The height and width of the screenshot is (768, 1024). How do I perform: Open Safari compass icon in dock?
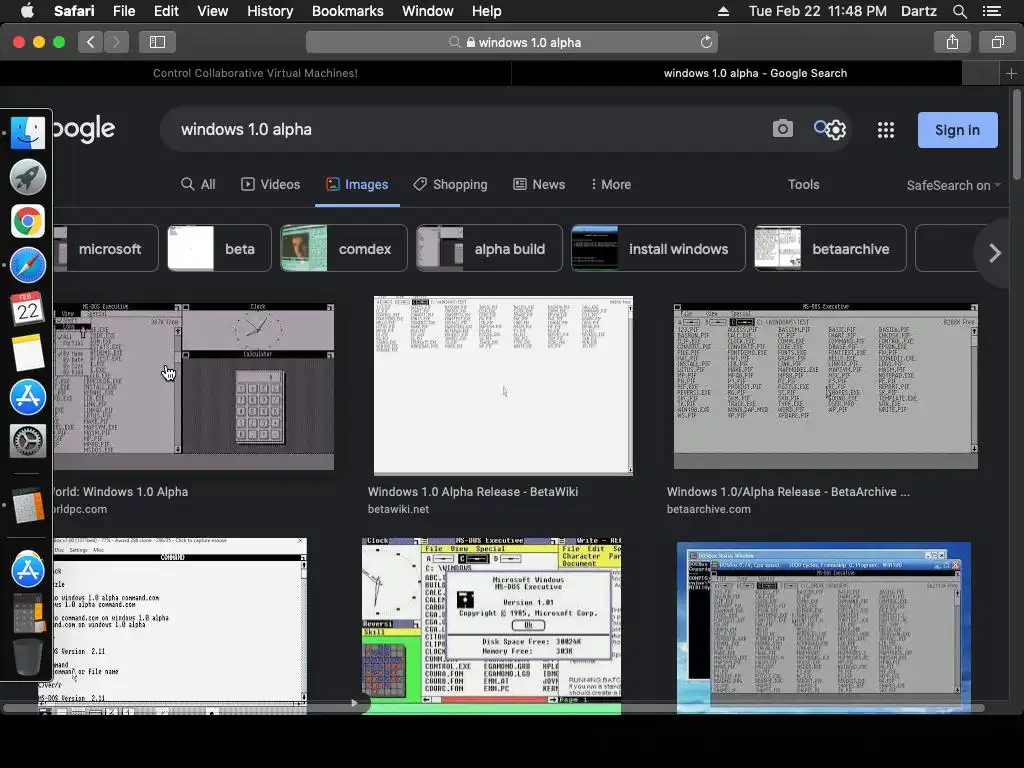(27, 265)
